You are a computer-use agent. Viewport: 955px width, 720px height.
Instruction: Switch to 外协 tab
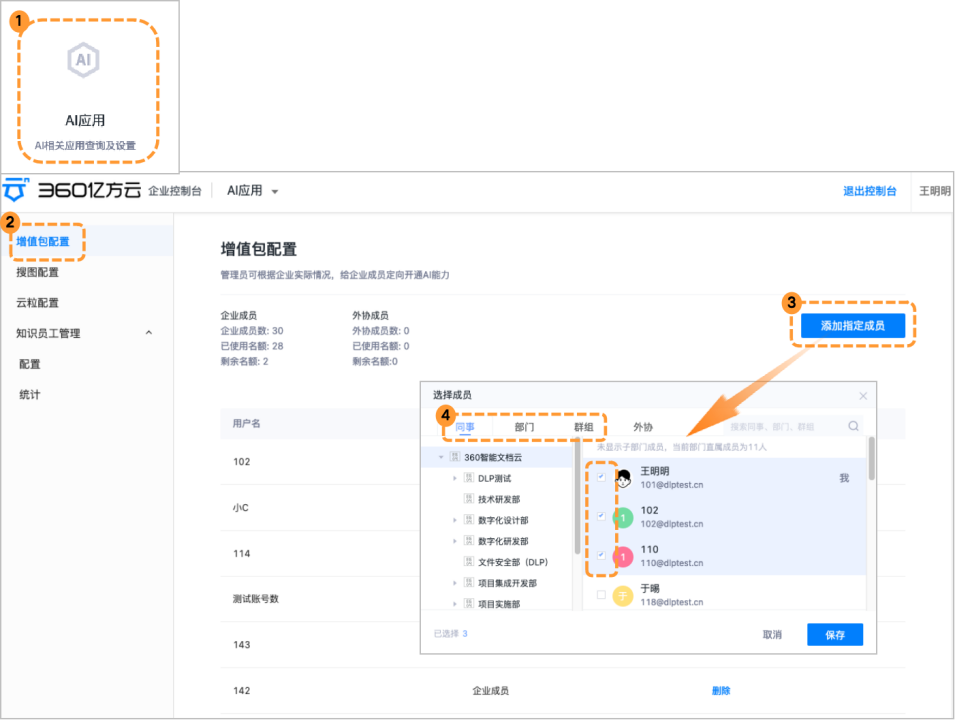coord(643,427)
